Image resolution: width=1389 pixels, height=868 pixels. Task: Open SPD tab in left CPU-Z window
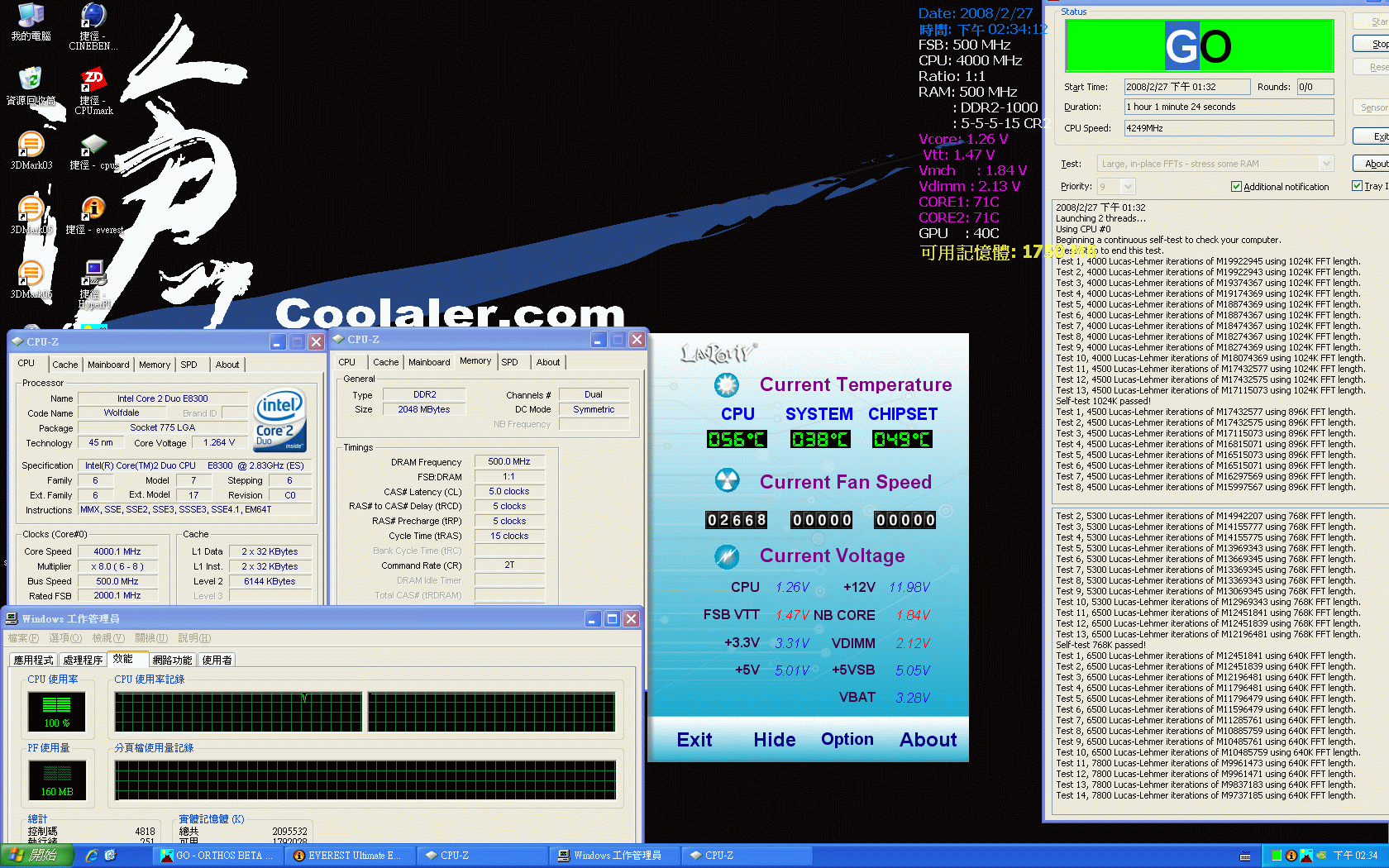tap(189, 365)
